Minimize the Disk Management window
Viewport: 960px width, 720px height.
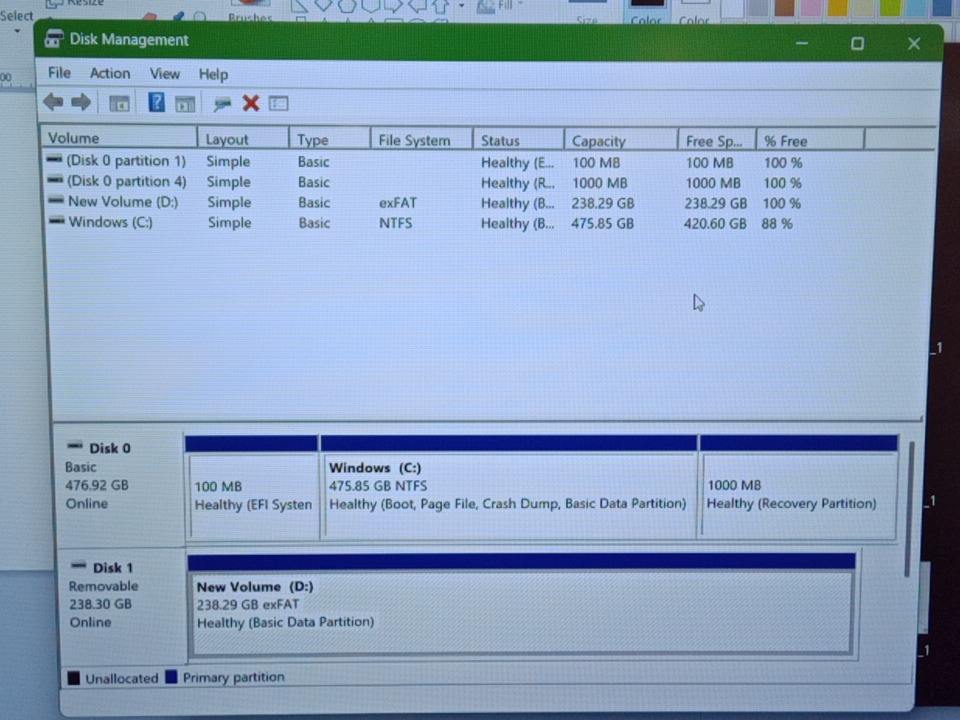click(802, 43)
